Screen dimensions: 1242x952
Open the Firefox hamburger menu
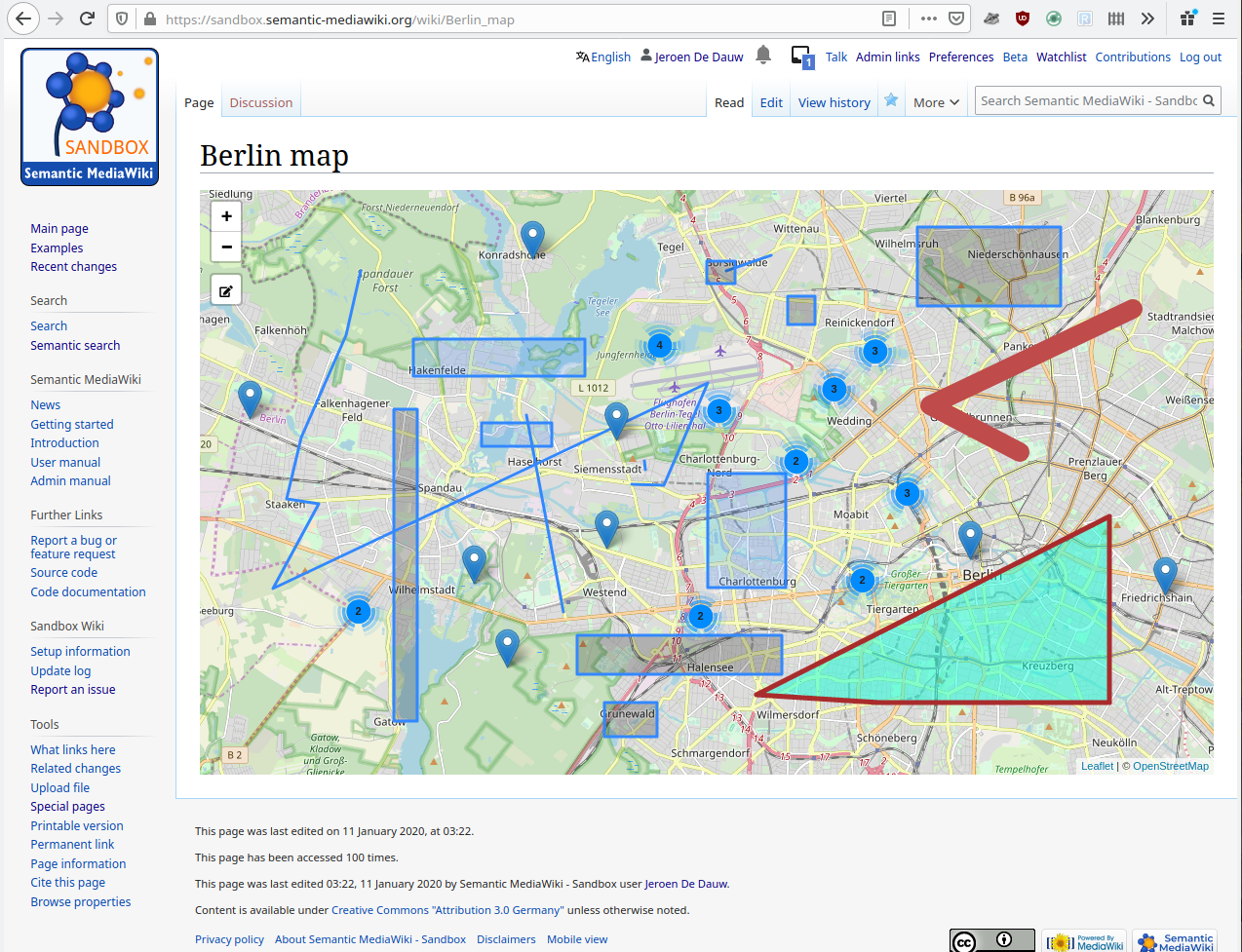click(x=1219, y=18)
